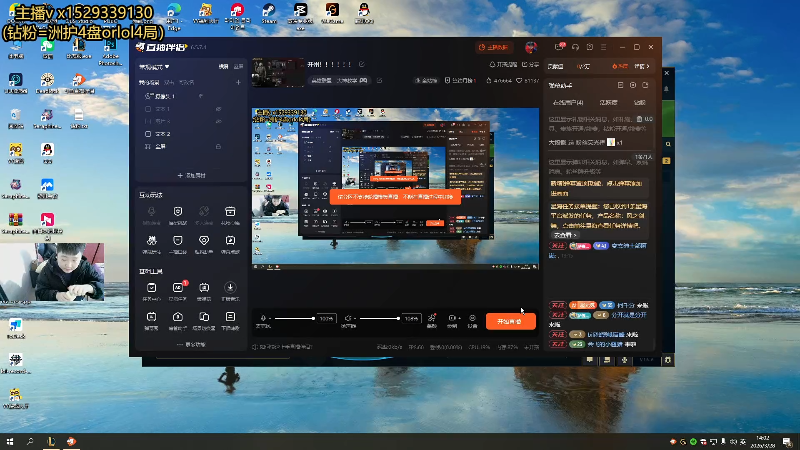
Task: Expand the item at the status bar's right end
Action: coord(532,347)
